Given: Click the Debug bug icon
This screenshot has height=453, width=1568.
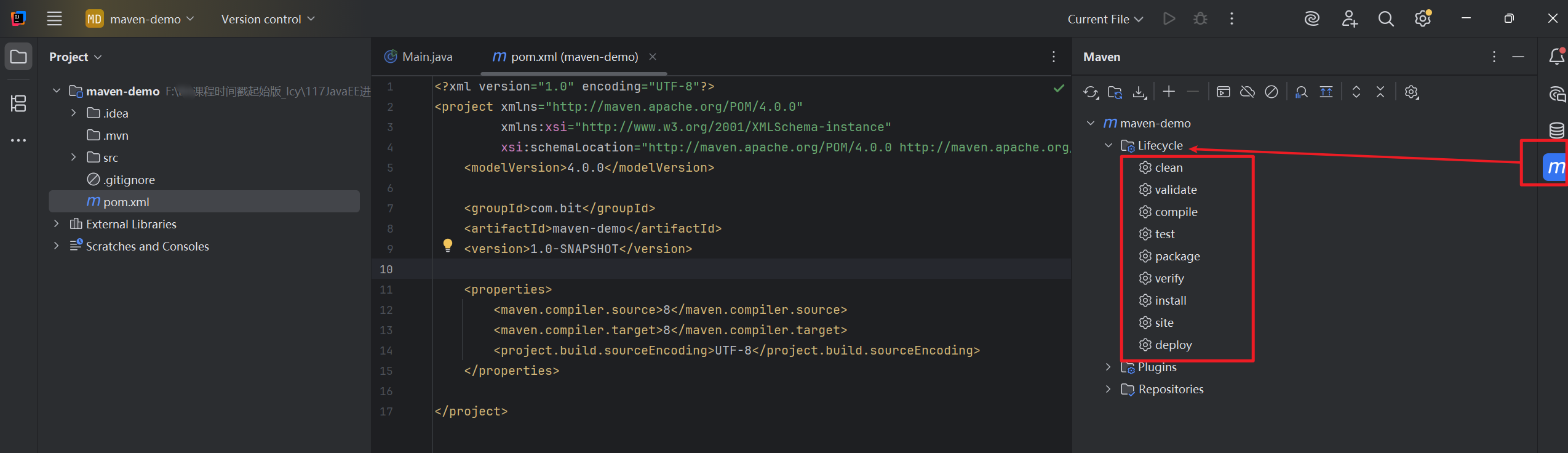Looking at the screenshot, I should coord(1200,19).
